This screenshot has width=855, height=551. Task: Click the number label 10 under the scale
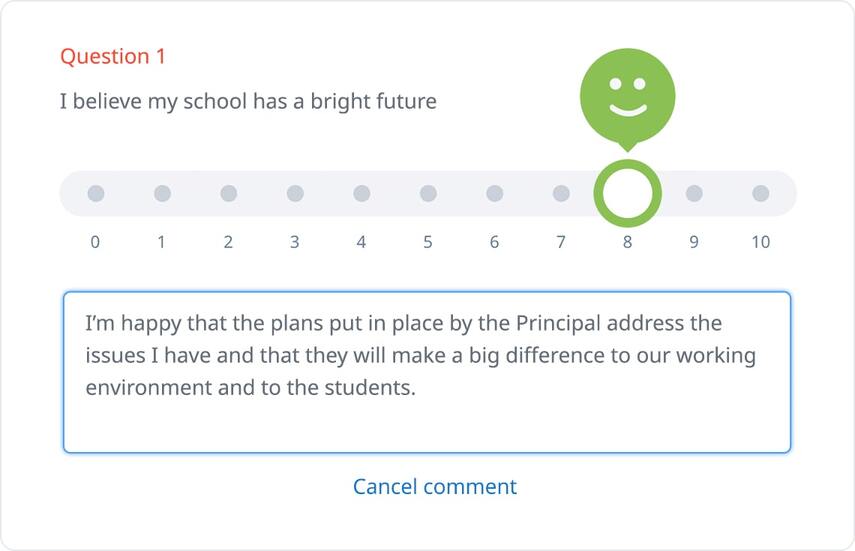click(761, 242)
